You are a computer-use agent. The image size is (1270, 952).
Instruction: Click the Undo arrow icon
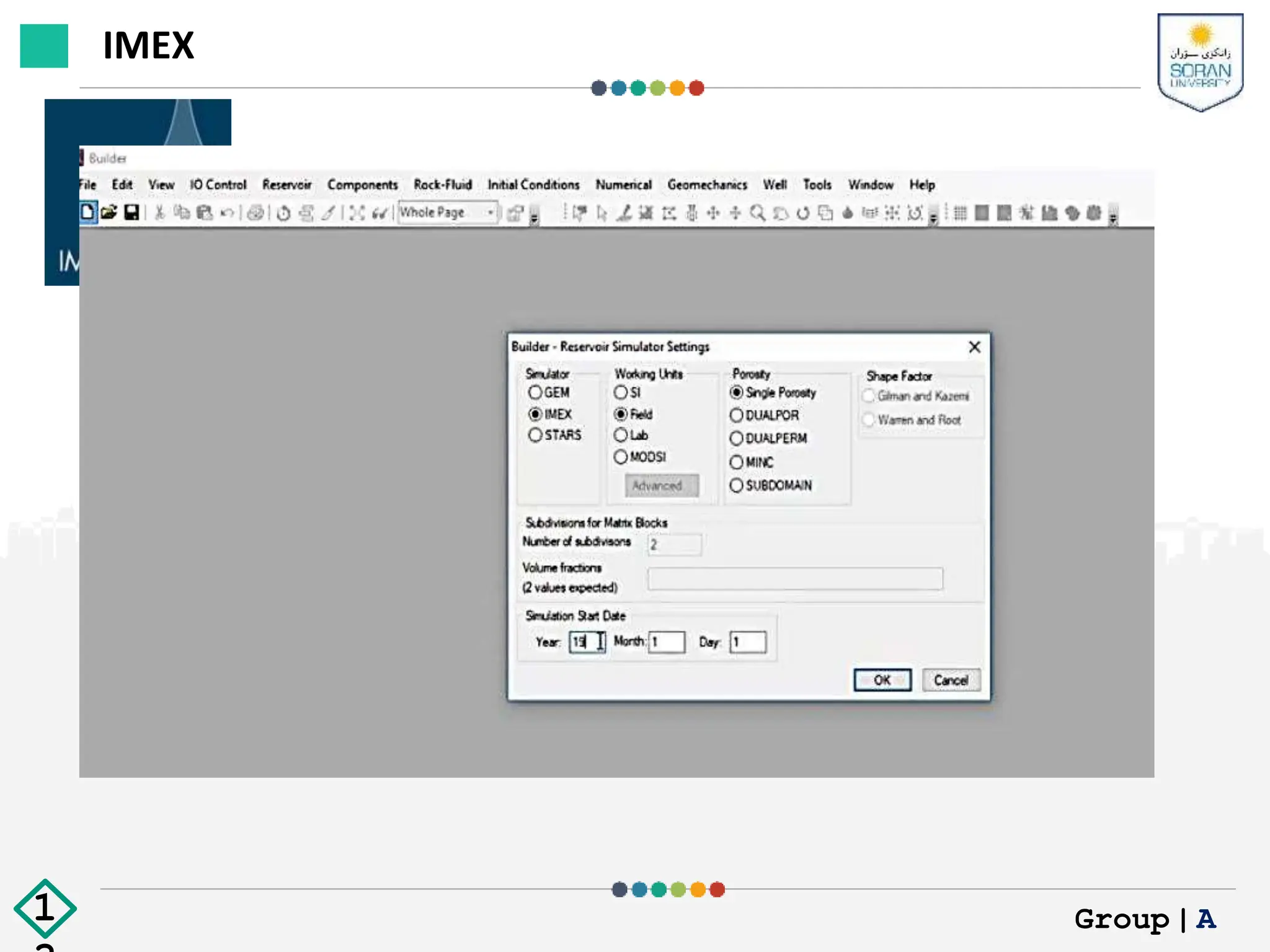click(x=227, y=213)
